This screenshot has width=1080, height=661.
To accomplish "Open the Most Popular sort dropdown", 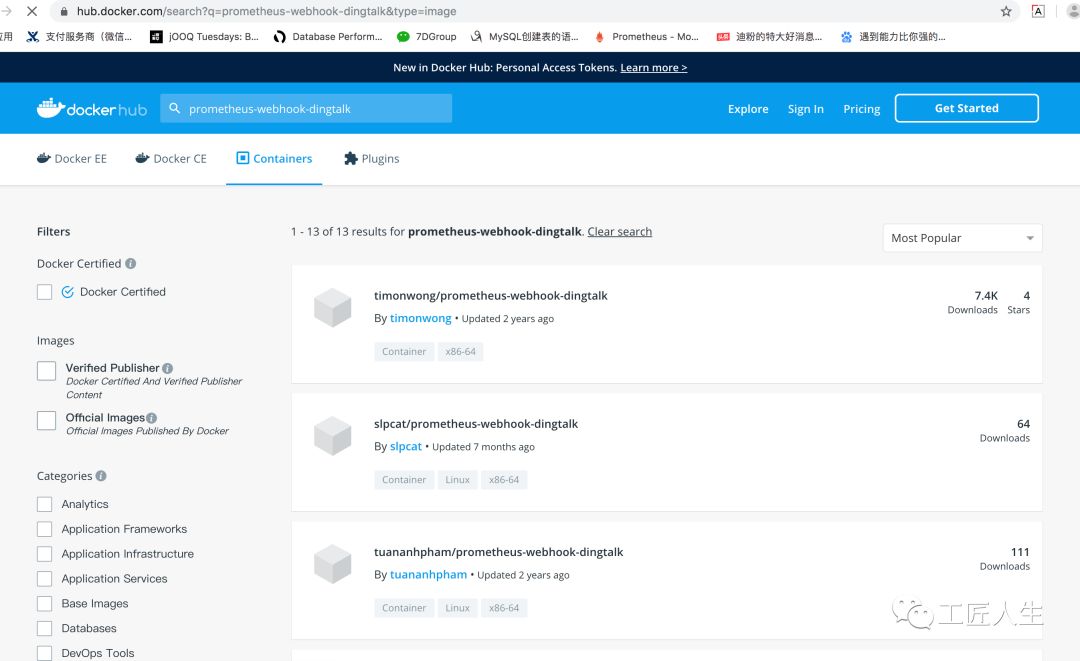I will tap(961, 238).
